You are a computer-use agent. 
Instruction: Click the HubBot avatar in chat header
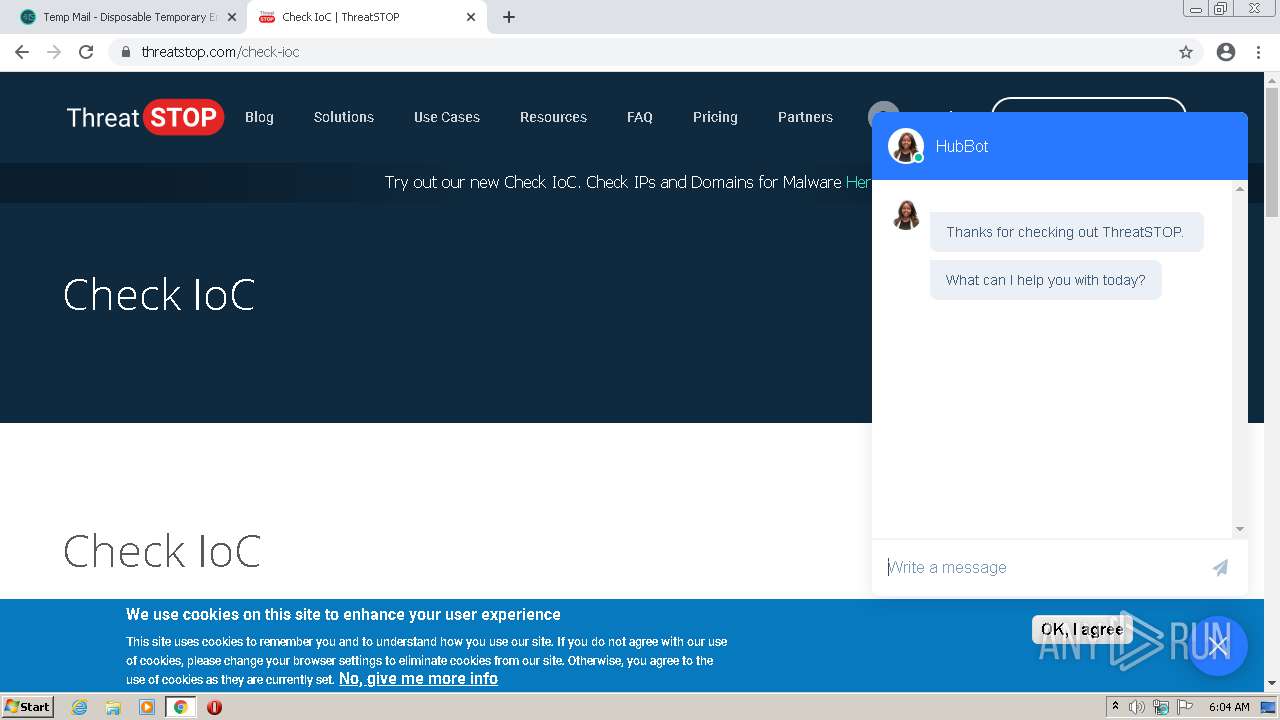tap(906, 146)
